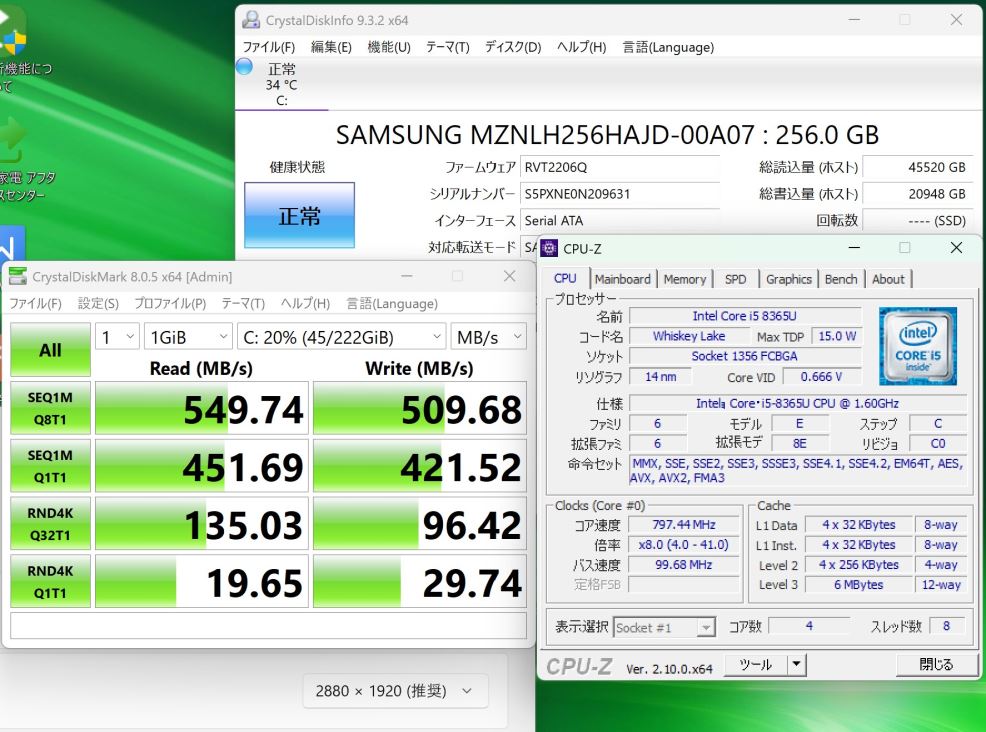This screenshot has width=986, height=732.
Task: Minimize the CPU-Z window
Action: pos(854,248)
